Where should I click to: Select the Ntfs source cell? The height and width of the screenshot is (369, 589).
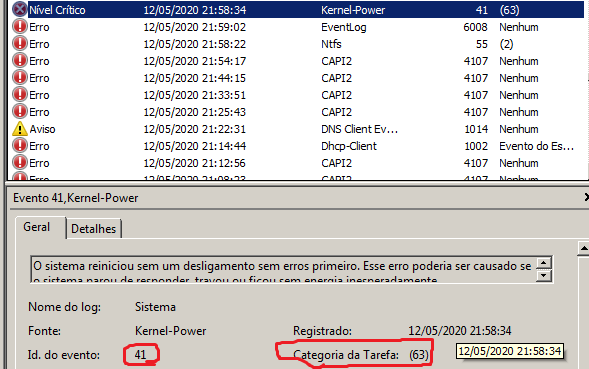pyautogui.click(x=331, y=44)
